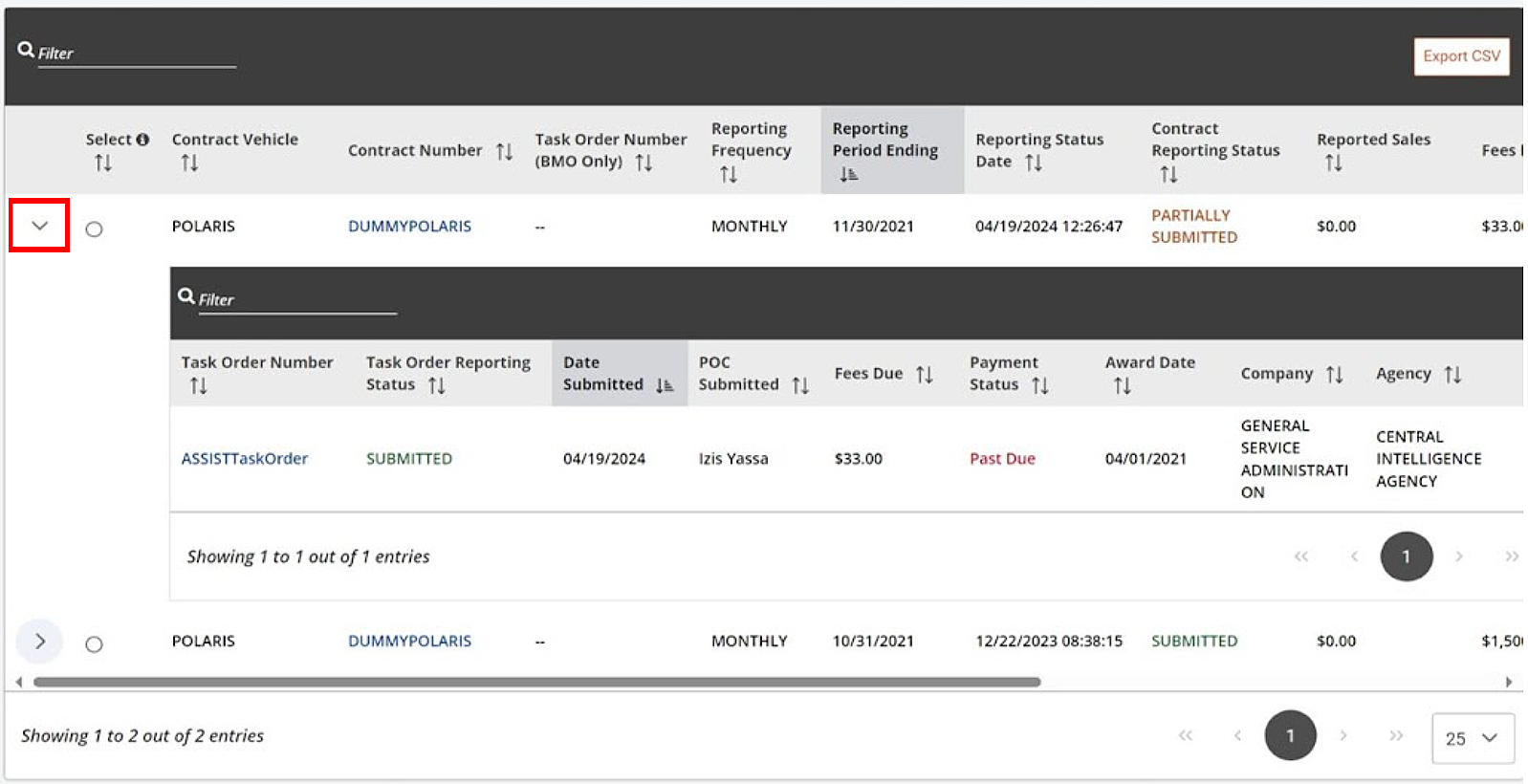Sort nested table by Company
Screen dimensions: 1528x784
pyautogui.click(x=1335, y=374)
